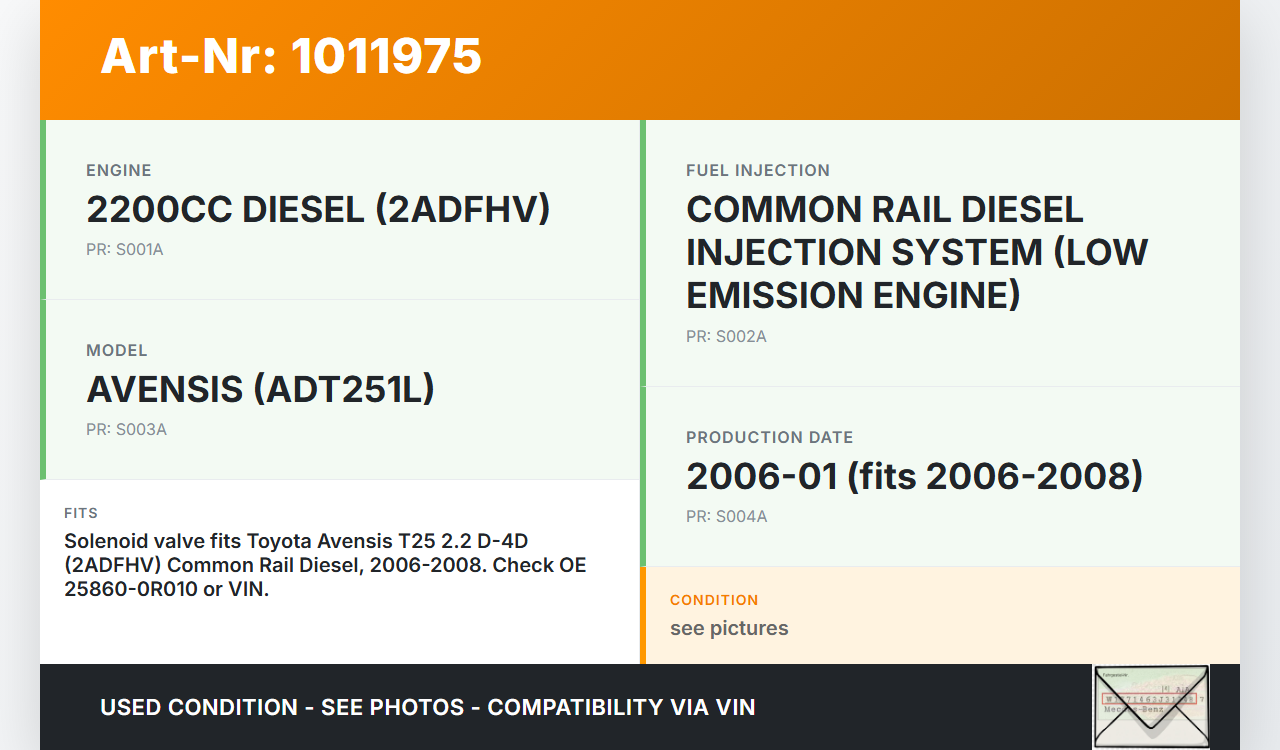
Task: Click the PR: S001A code
Action: tap(125, 250)
